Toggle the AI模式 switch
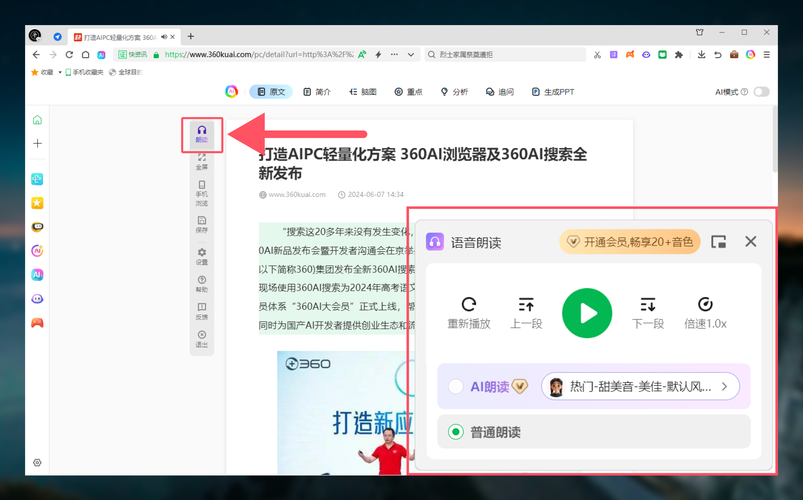Image resolution: width=803 pixels, height=500 pixels. click(x=762, y=92)
